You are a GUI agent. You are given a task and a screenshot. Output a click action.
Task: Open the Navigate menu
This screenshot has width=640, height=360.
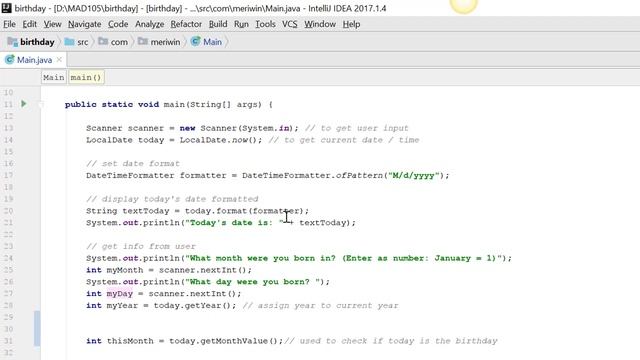pos(84,24)
